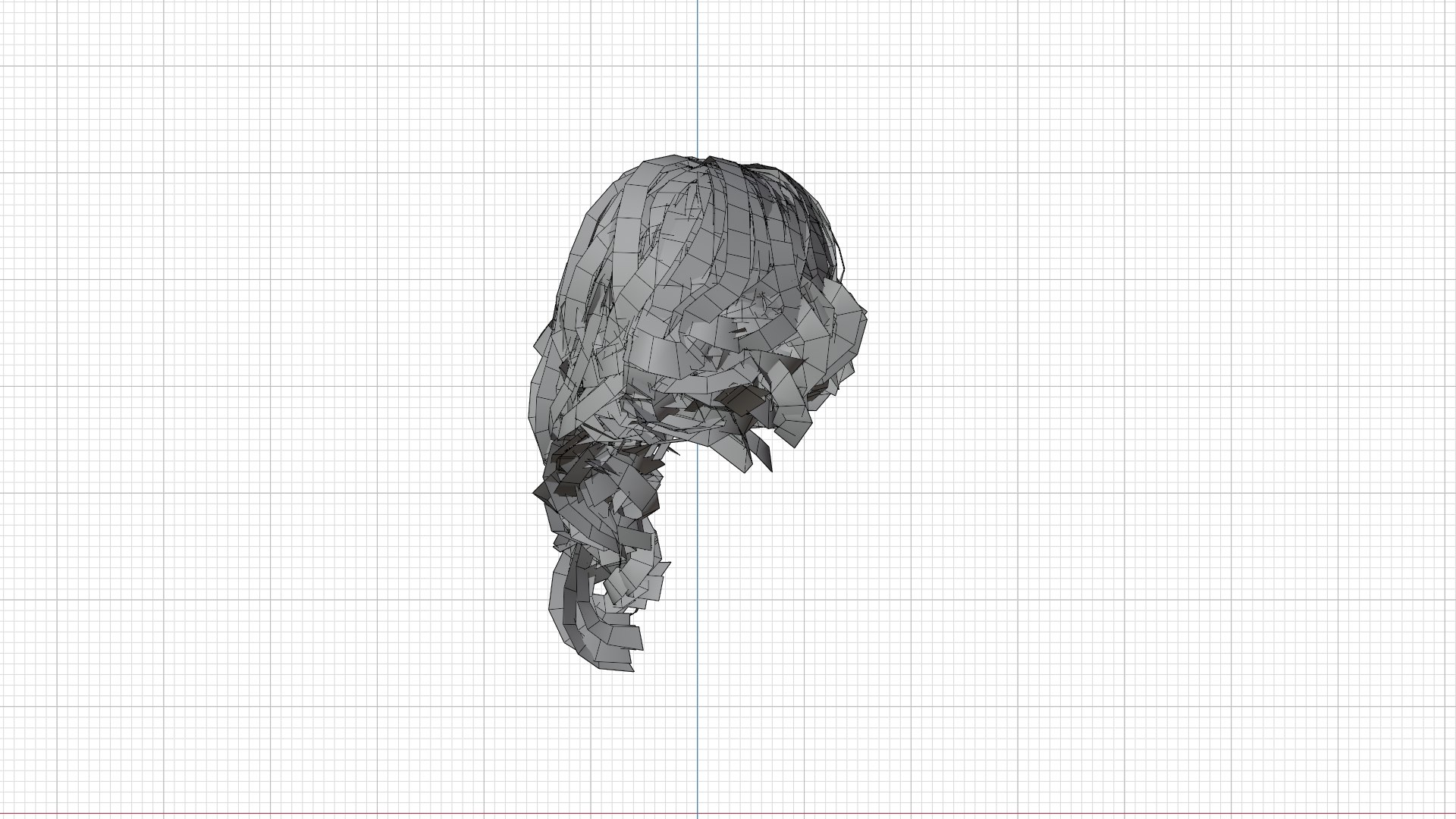The height and width of the screenshot is (819, 1456).
Task: Click the vertical blue axis line above the mesh
Action: [x=698, y=76]
